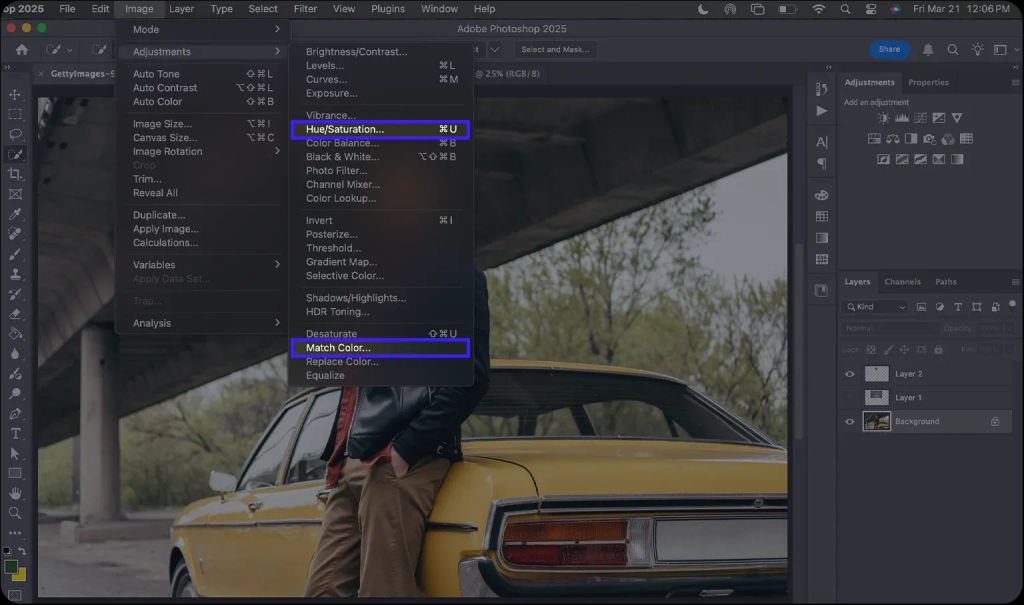Select the Move tool
The image size is (1024, 605).
pyautogui.click(x=15, y=94)
